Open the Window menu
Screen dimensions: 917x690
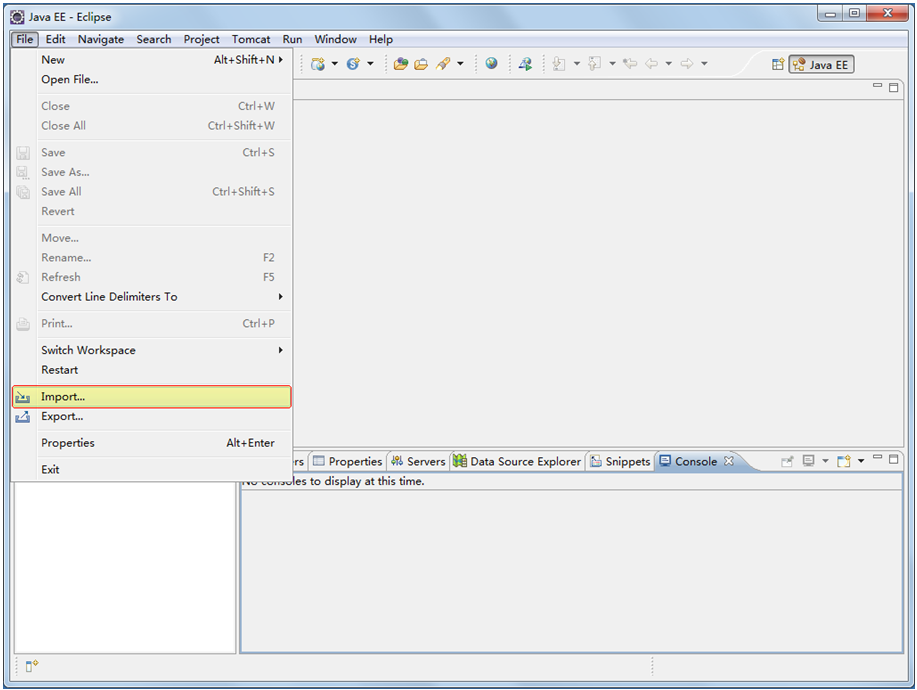(x=335, y=39)
